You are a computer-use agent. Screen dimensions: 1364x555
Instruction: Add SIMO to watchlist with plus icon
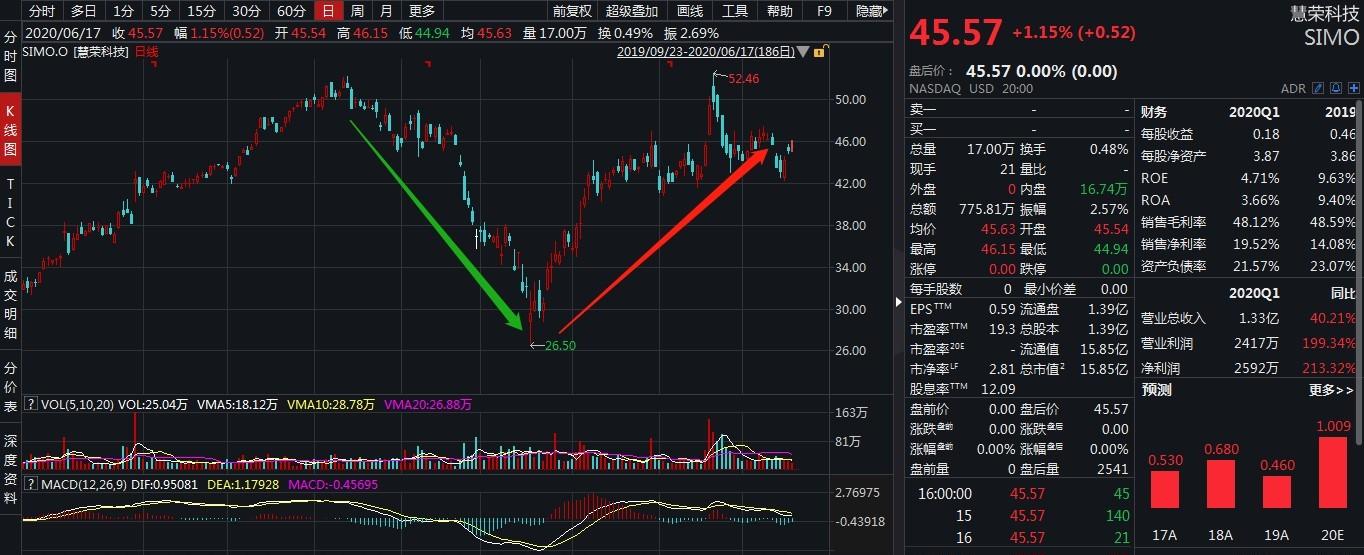pos(1354,88)
